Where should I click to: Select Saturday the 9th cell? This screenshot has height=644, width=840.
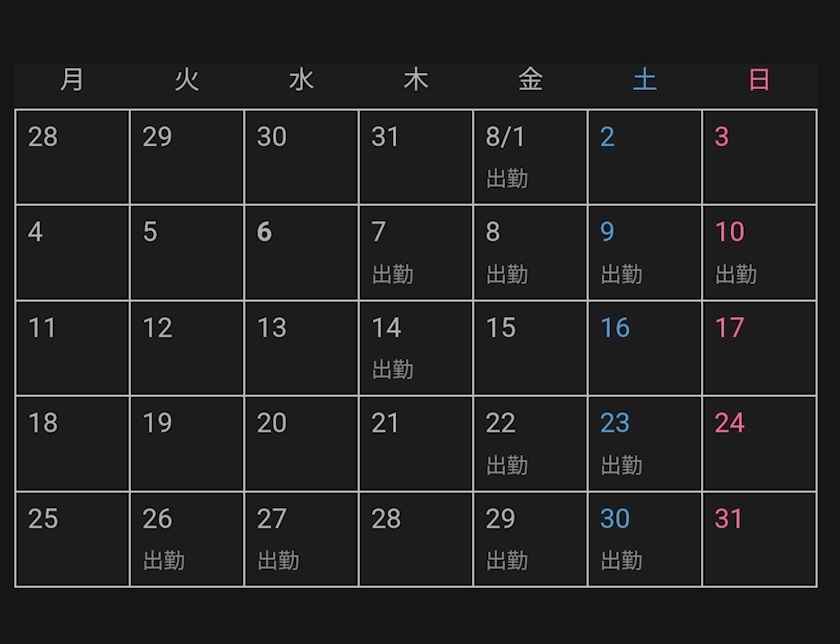tap(644, 252)
